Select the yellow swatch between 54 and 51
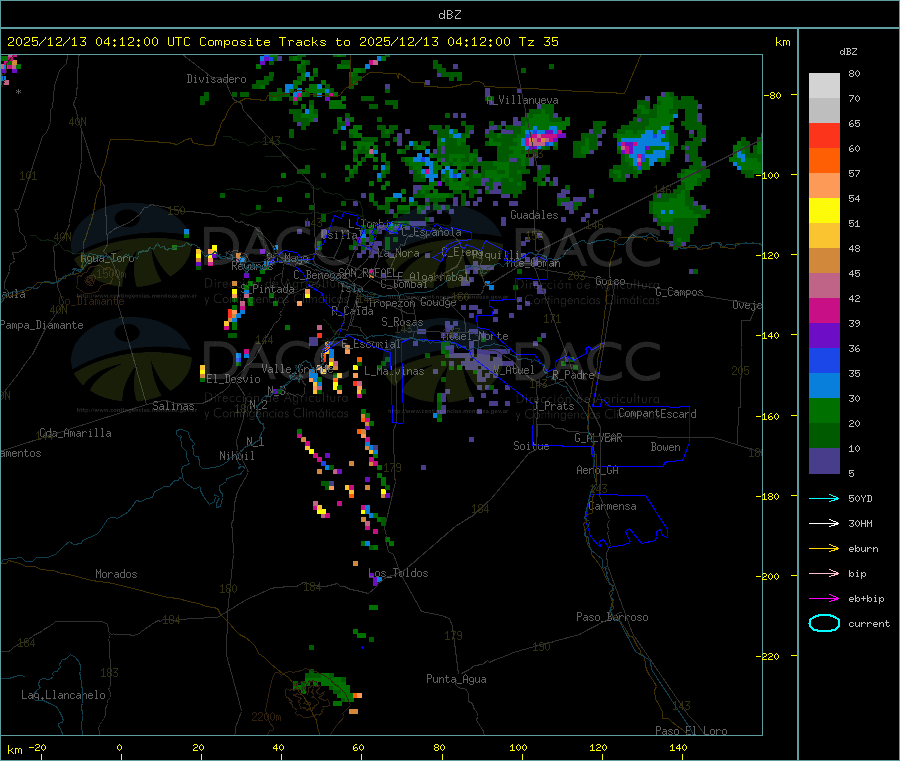This screenshot has width=900, height=761. click(x=824, y=211)
